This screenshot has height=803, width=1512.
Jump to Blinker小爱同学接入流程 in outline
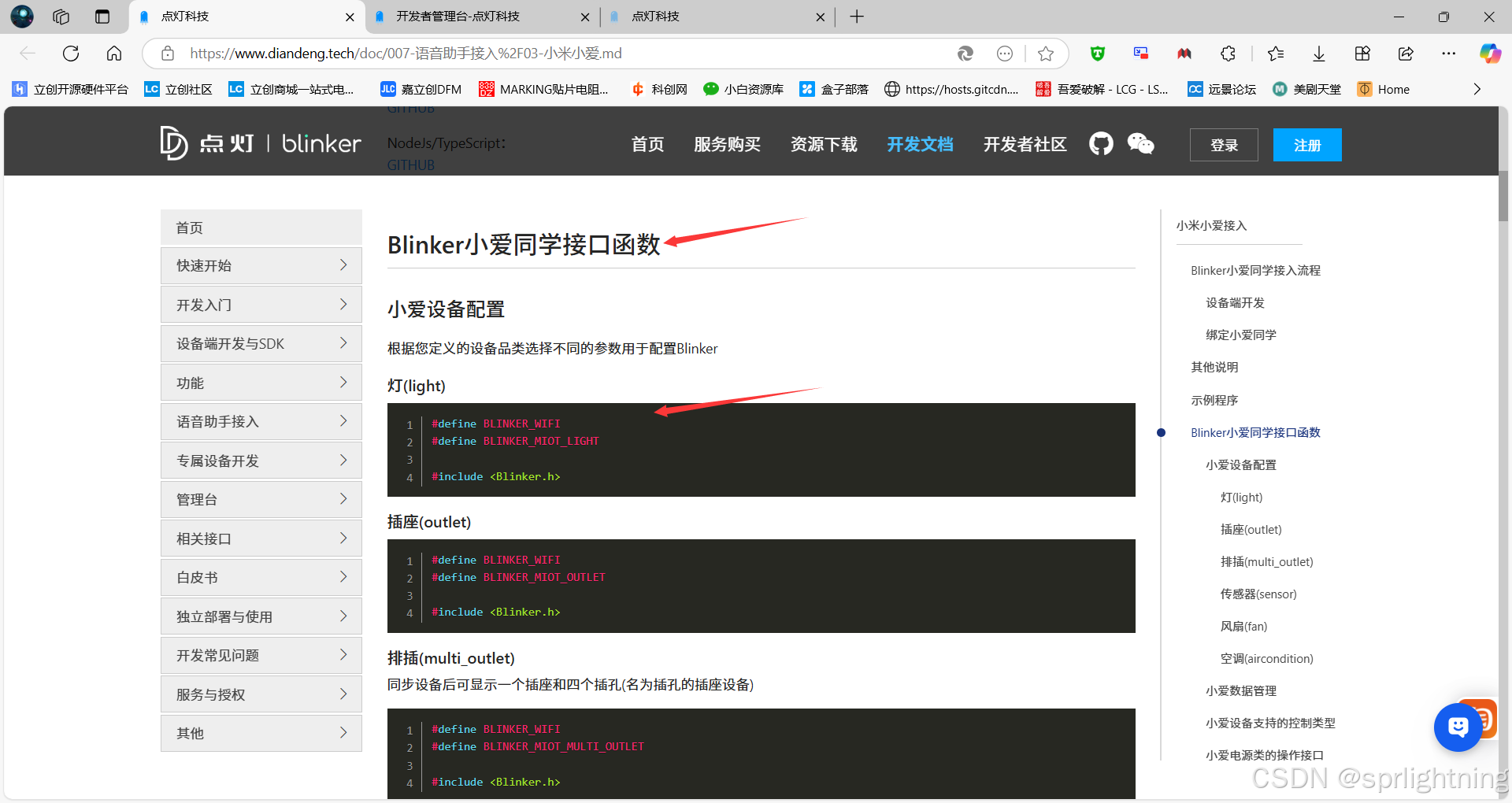coord(1255,270)
